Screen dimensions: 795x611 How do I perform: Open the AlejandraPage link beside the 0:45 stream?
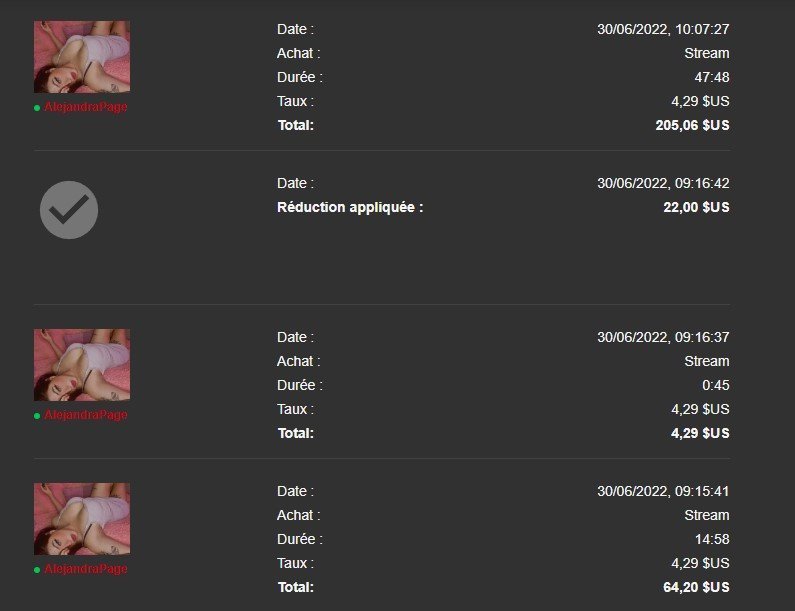click(x=86, y=415)
